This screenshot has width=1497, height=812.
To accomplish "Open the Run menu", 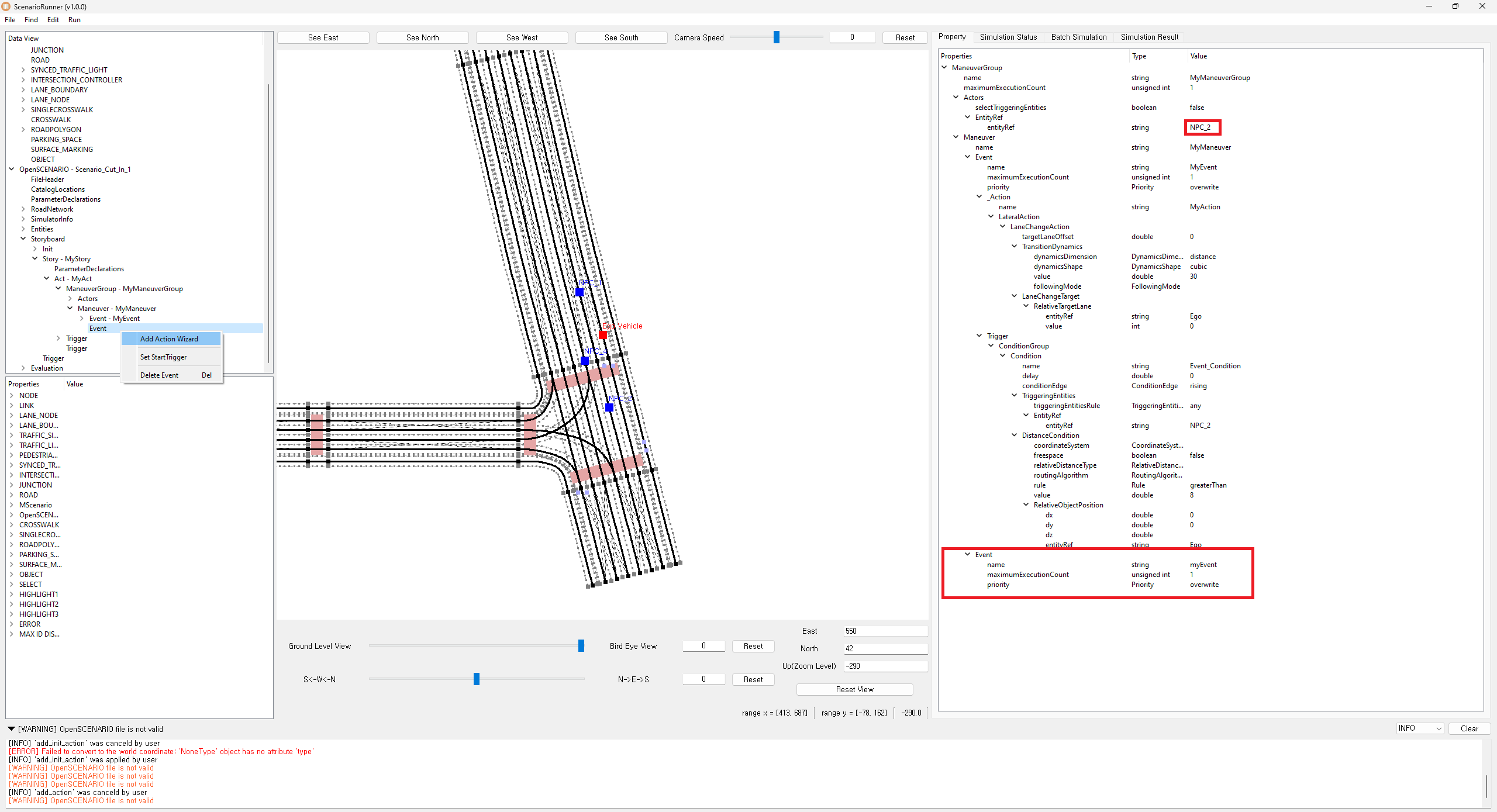I will point(74,20).
